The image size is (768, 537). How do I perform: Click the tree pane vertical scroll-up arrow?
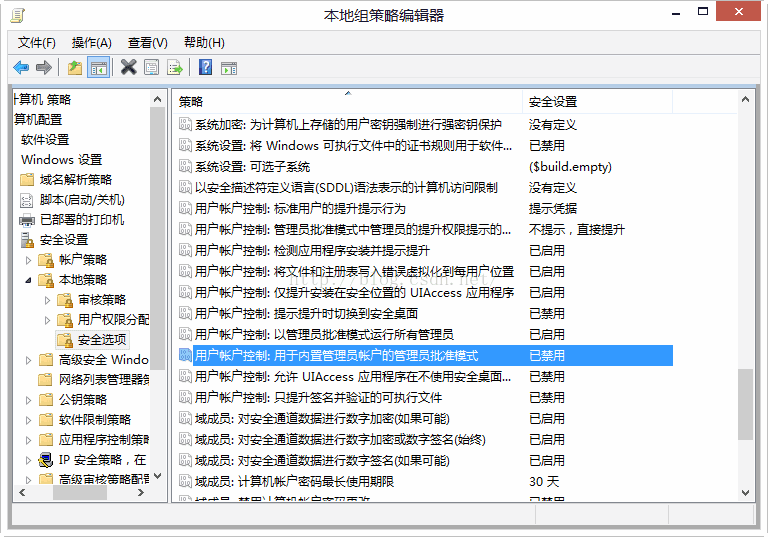pos(157,99)
